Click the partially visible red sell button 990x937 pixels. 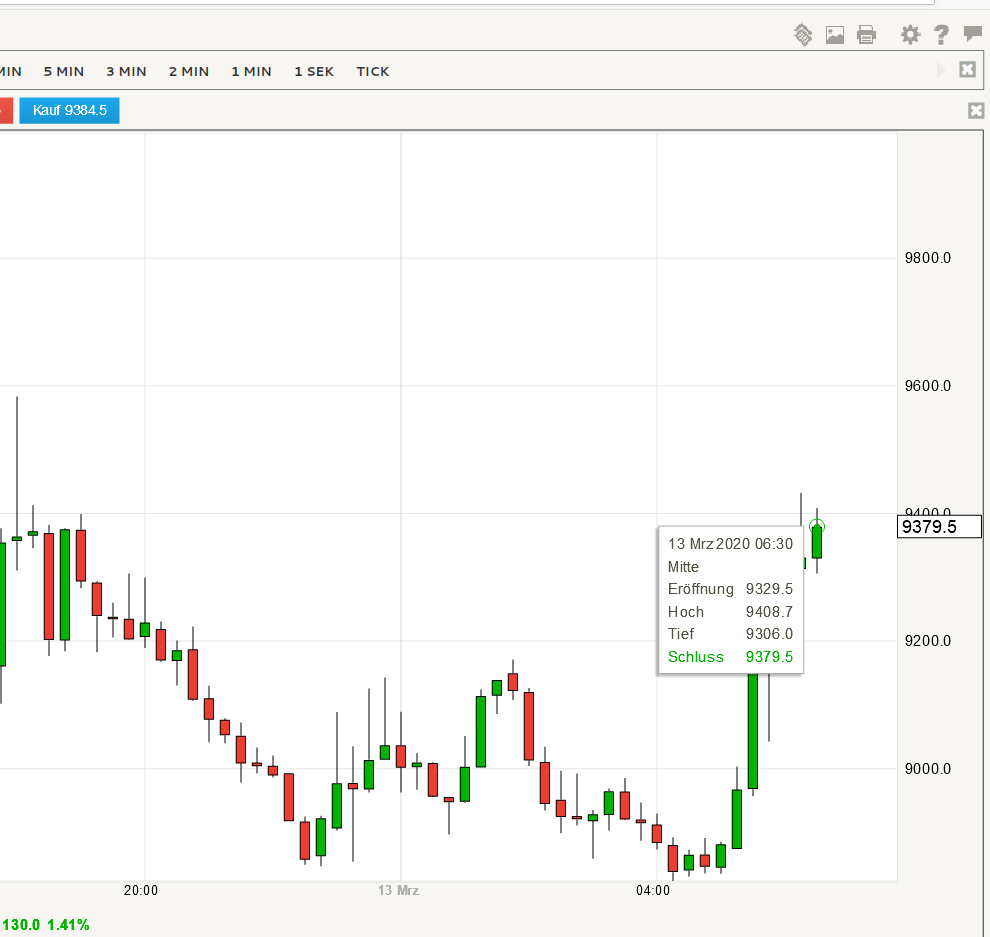(6, 110)
